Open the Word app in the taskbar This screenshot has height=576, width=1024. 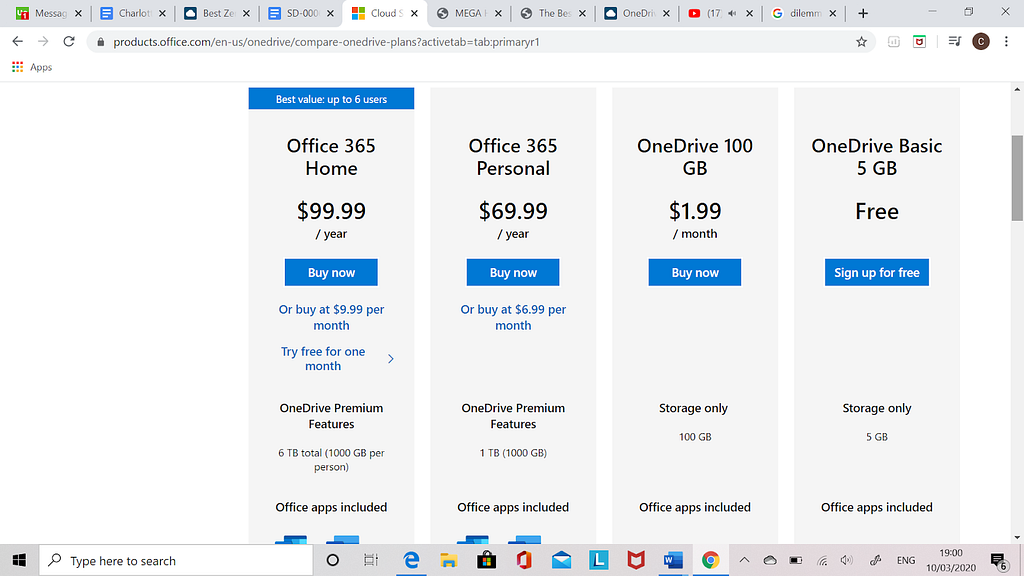click(673, 560)
